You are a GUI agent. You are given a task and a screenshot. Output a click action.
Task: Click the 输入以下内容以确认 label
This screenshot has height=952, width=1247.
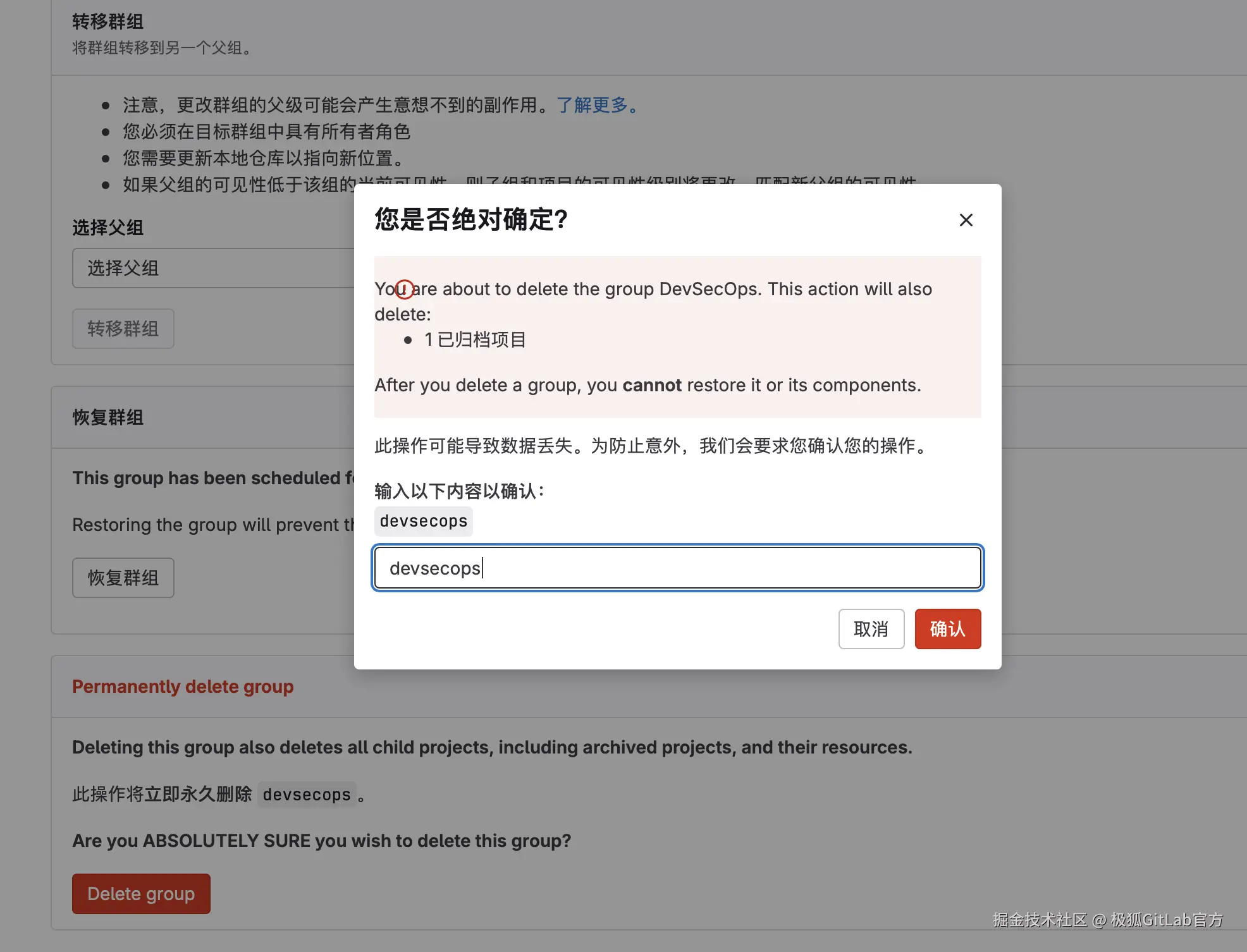[460, 491]
